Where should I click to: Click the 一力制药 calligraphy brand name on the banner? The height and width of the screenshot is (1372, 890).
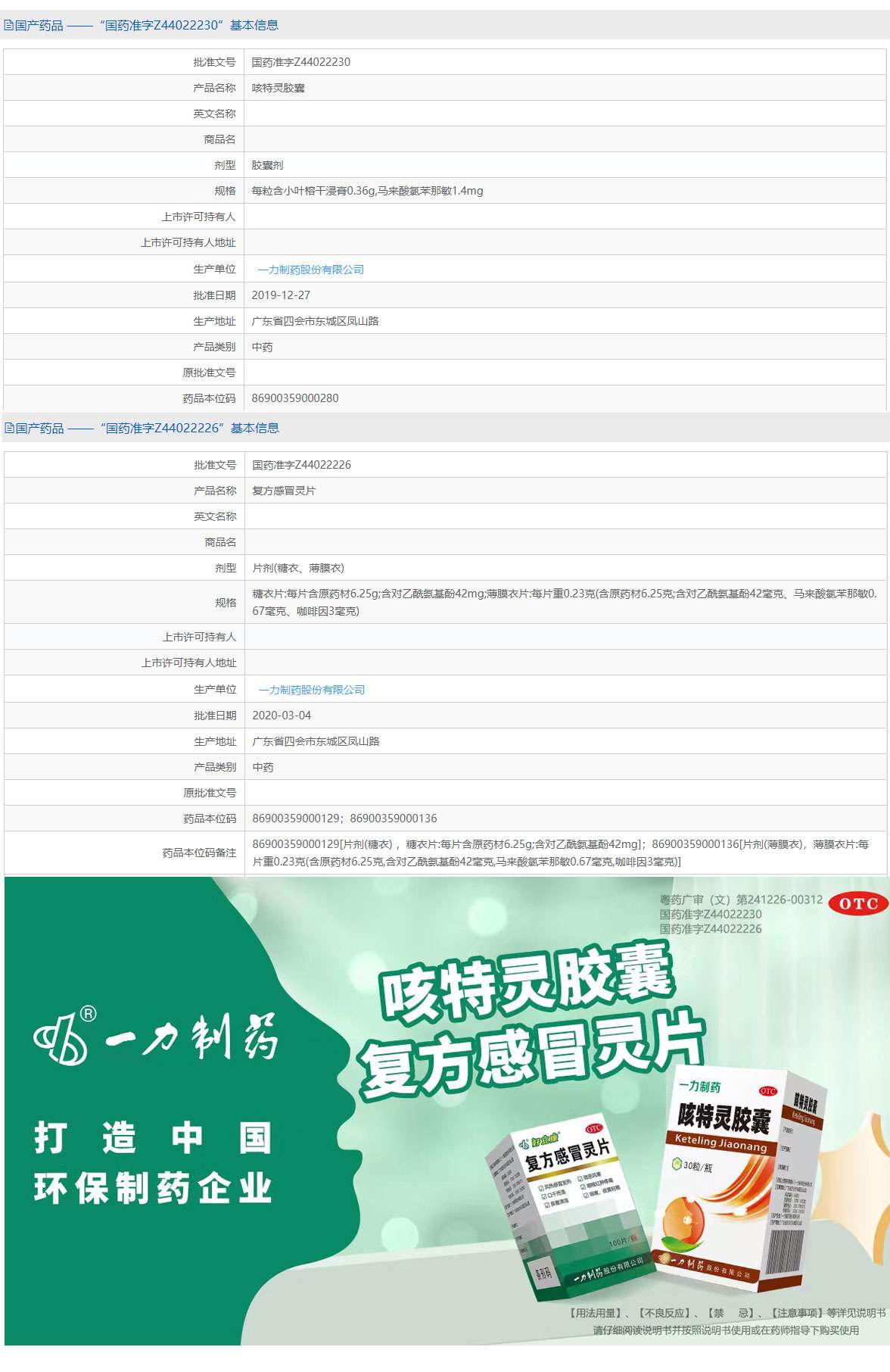click(192, 1036)
